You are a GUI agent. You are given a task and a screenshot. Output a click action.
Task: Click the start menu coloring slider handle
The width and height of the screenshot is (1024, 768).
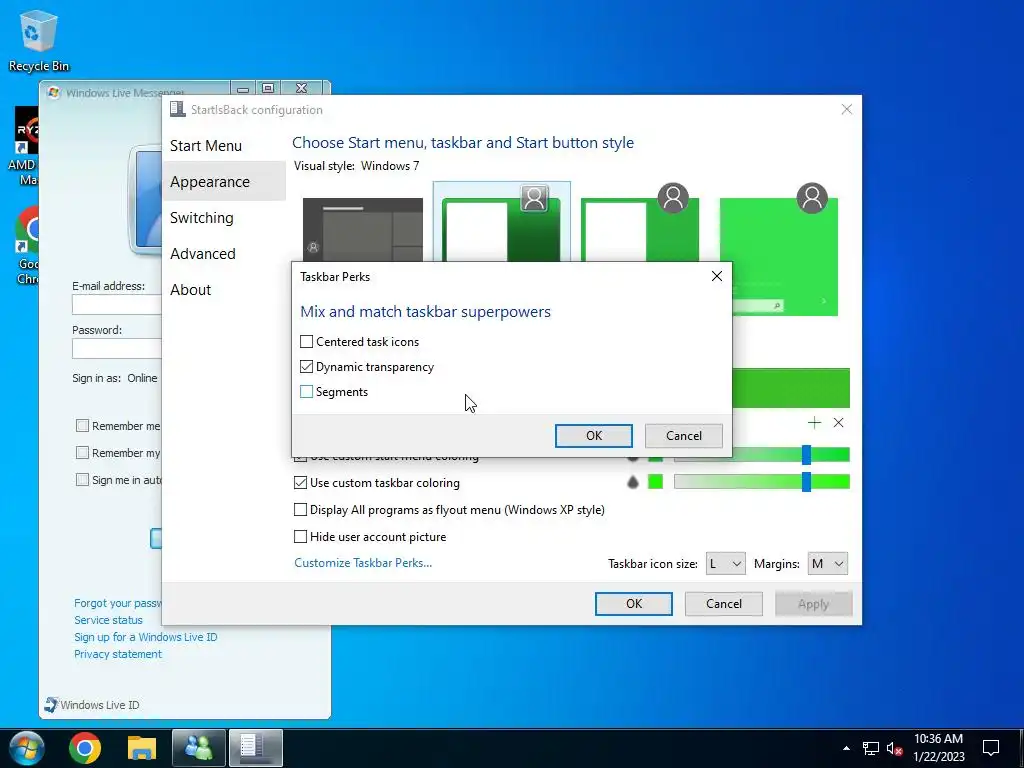807,455
